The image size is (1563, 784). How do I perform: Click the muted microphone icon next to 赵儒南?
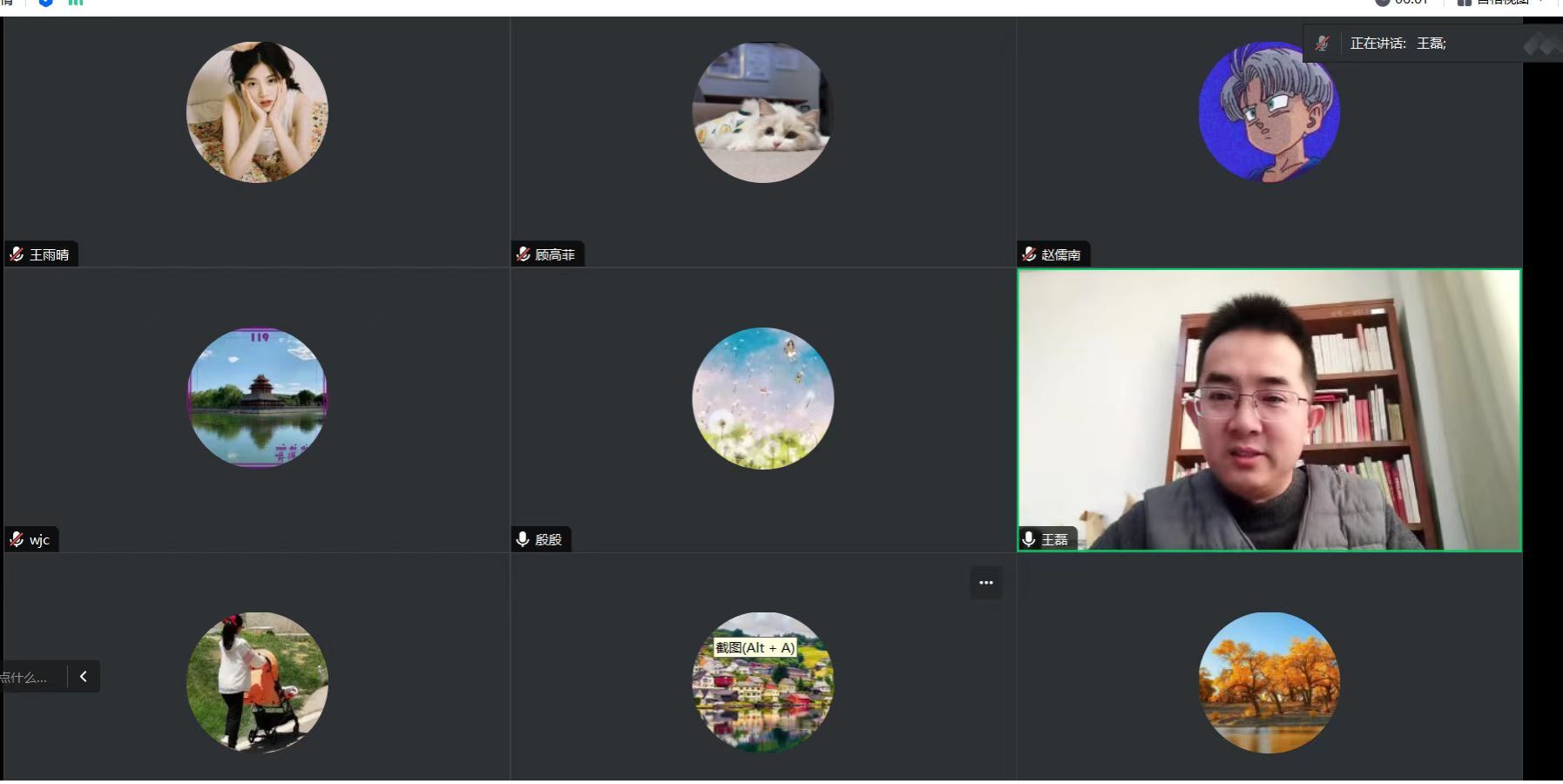tap(1029, 254)
